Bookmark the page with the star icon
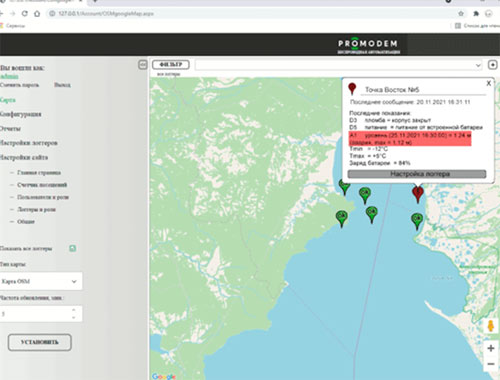 click(461, 14)
